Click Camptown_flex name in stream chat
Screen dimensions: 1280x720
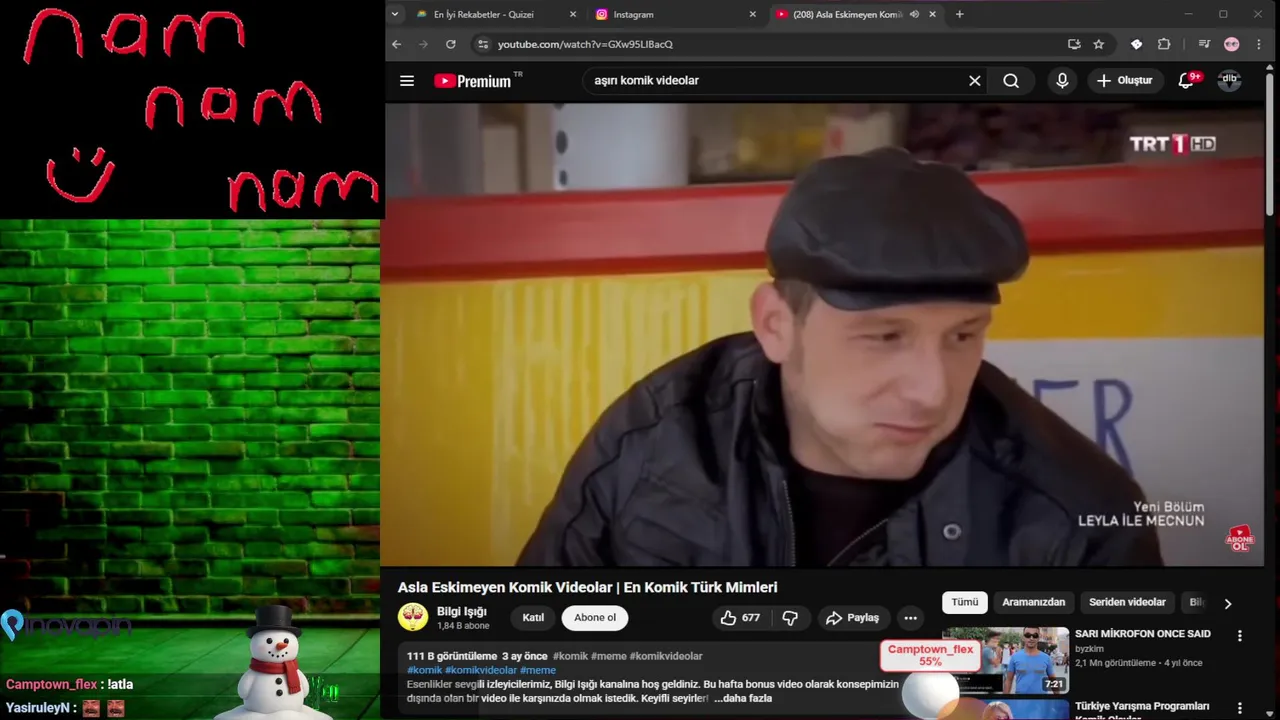click(x=51, y=685)
